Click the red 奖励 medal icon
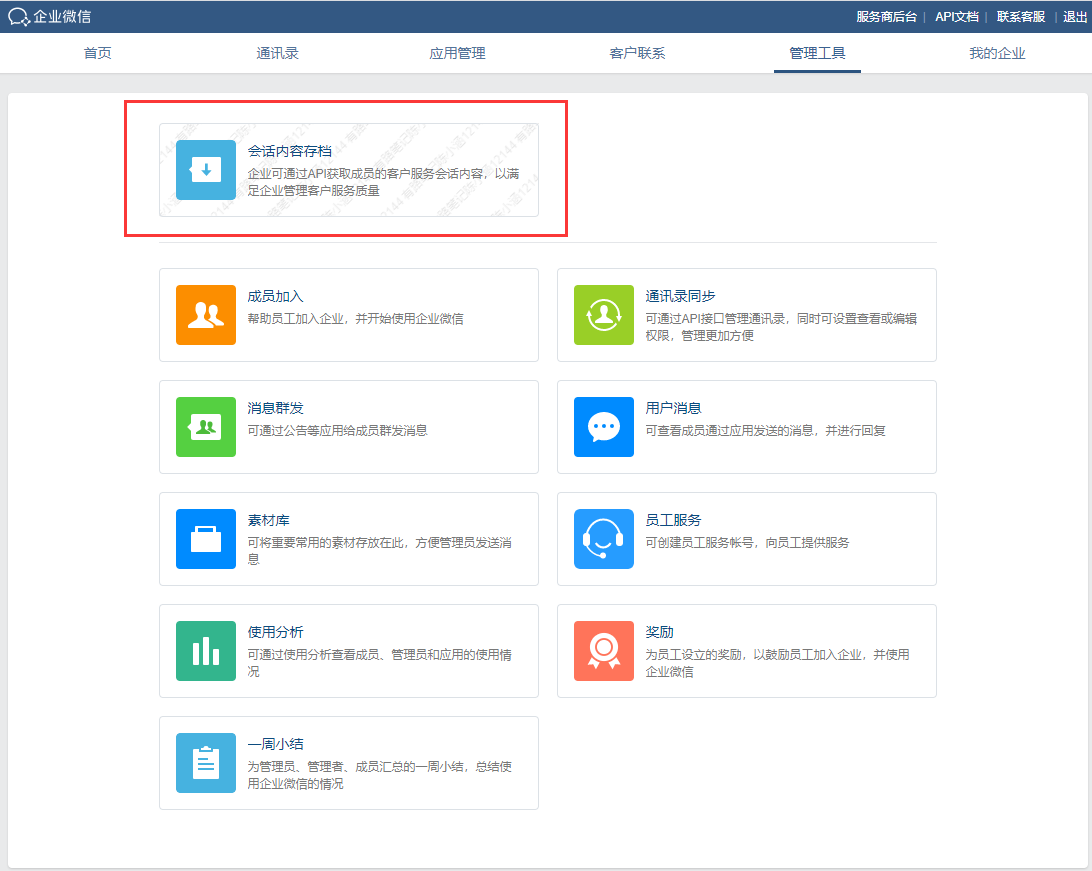 604,651
